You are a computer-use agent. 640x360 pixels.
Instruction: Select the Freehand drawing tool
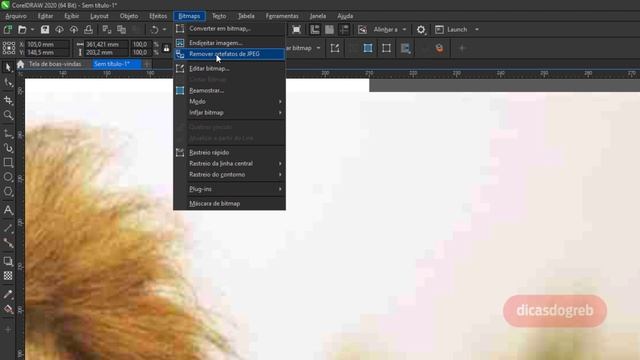pyautogui.click(x=8, y=133)
